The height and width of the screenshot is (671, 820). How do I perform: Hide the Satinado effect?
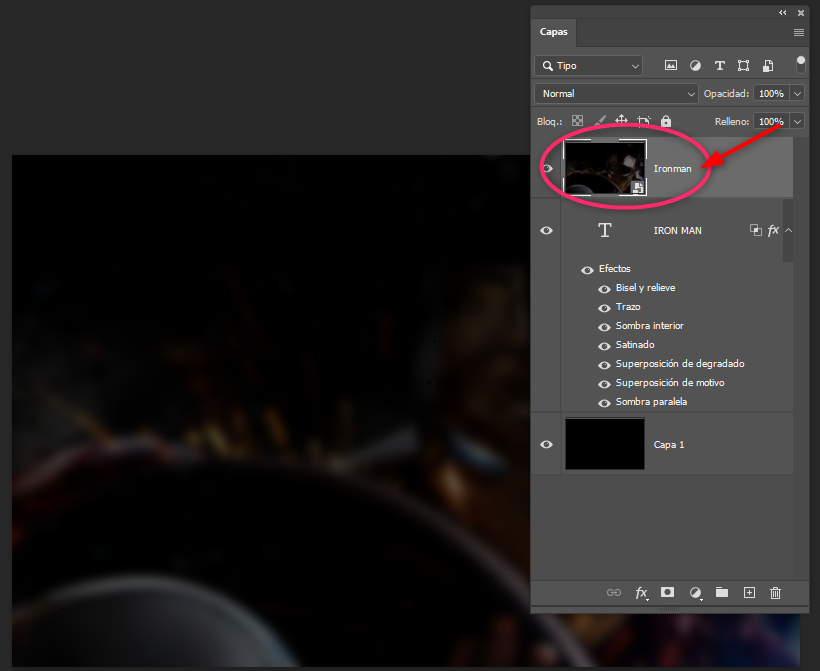[x=604, y=346]
